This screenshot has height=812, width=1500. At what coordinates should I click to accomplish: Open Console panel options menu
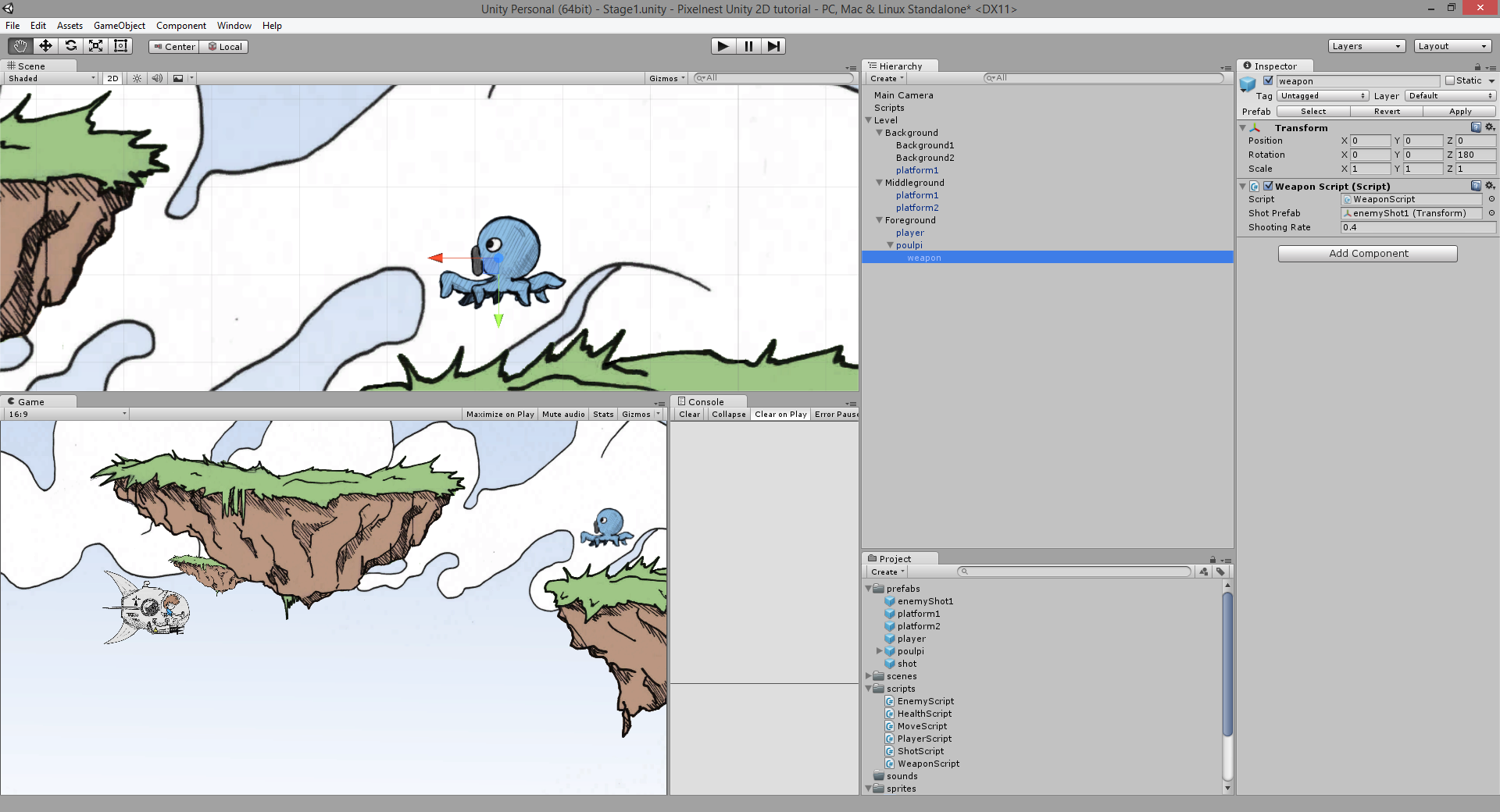(851, 404)
